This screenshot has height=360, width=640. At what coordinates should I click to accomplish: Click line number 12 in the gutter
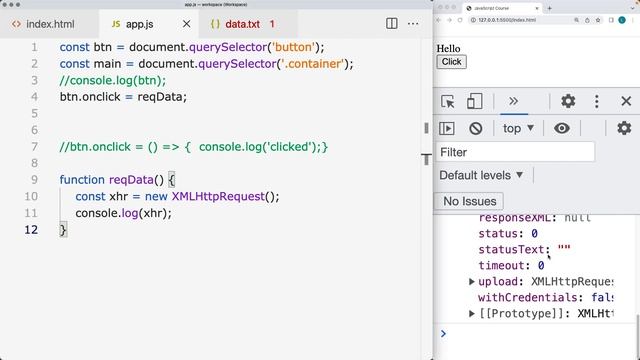click(31, 230)
